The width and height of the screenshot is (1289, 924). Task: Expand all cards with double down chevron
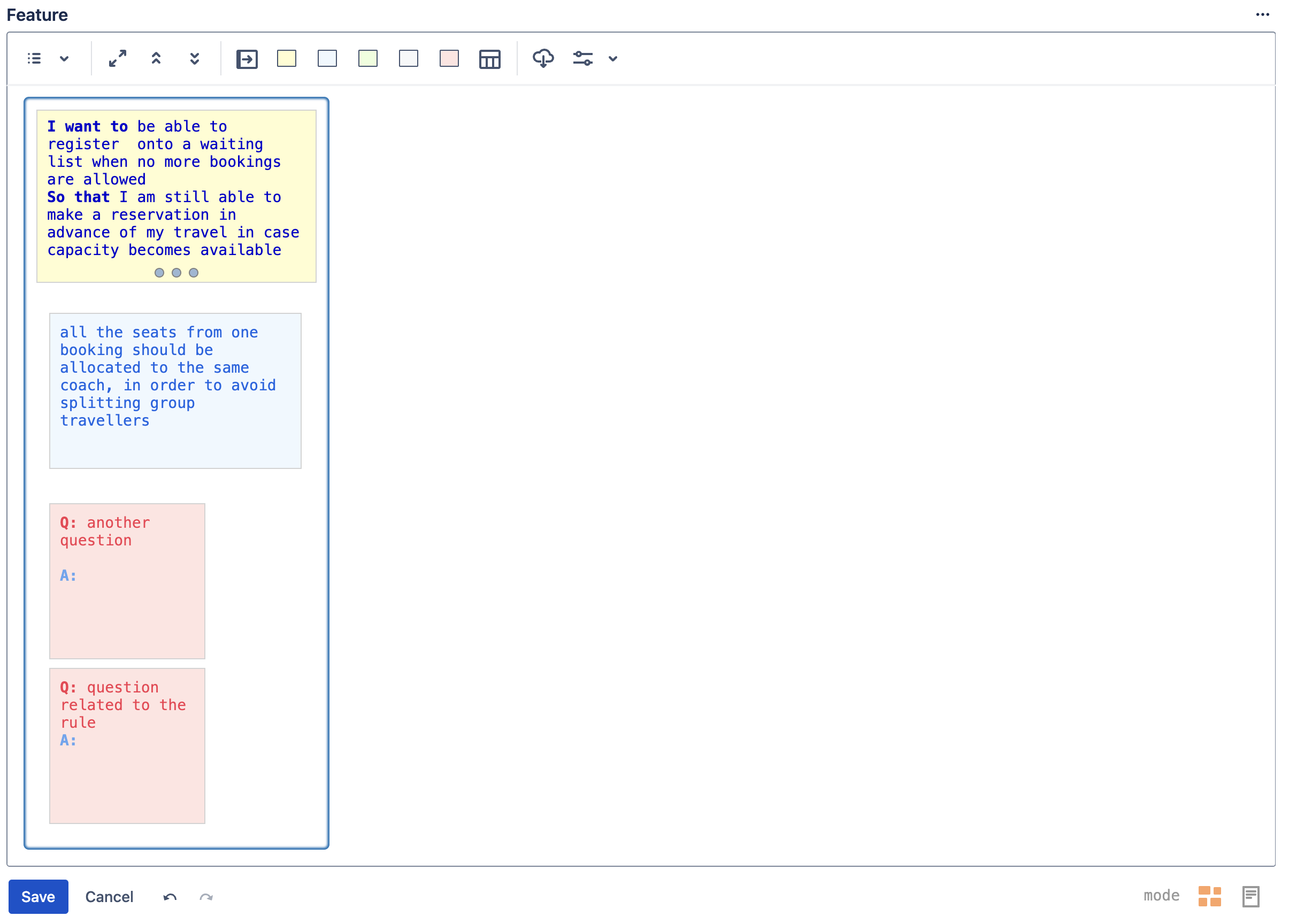click(x=194, y=58)
